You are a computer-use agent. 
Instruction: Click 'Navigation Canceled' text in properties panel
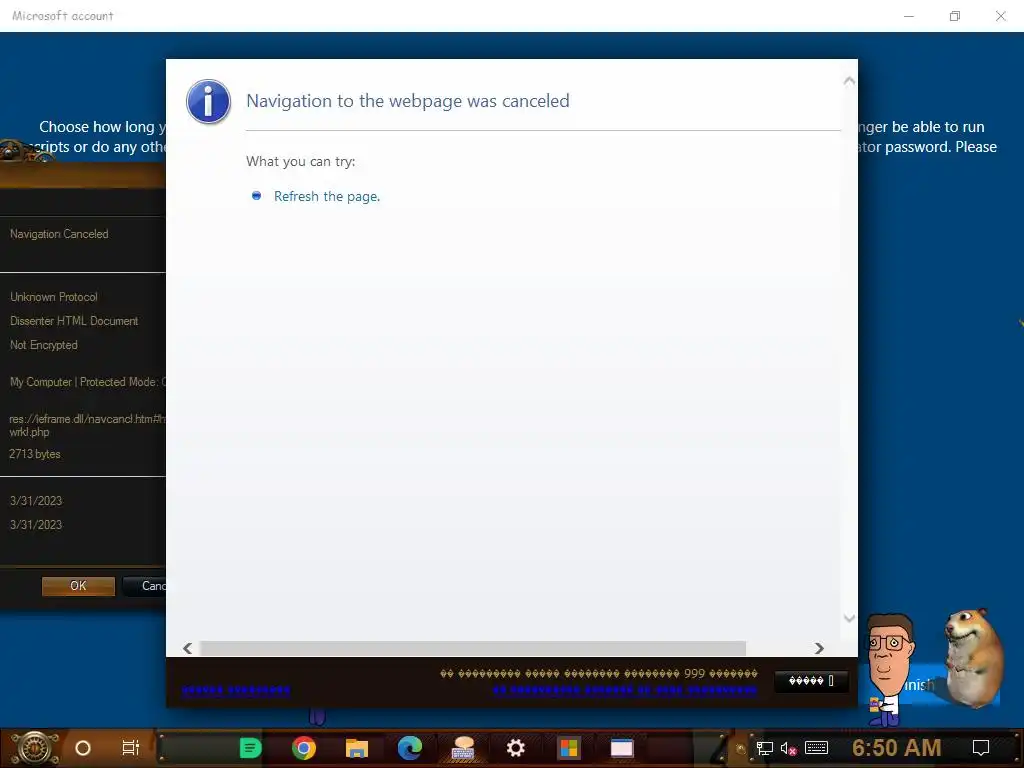59,234
